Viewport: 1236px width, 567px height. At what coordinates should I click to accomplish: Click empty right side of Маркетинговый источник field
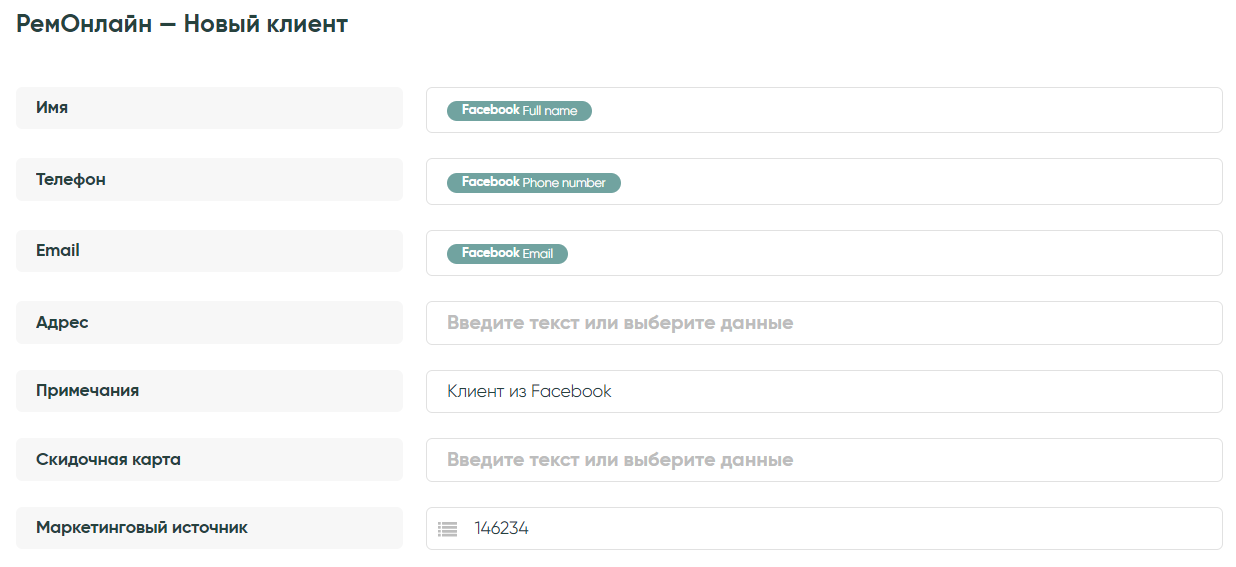pos(900,529)
